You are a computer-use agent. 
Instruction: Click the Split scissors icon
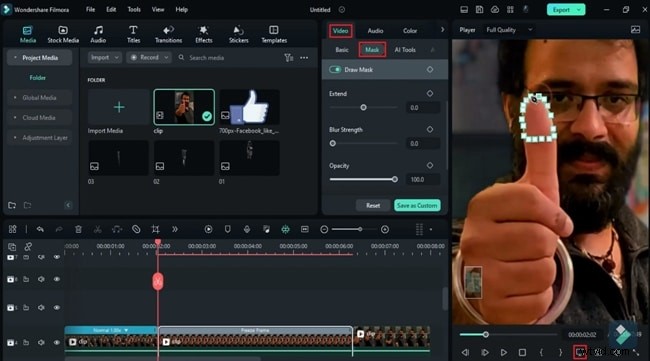coord(98,229)
